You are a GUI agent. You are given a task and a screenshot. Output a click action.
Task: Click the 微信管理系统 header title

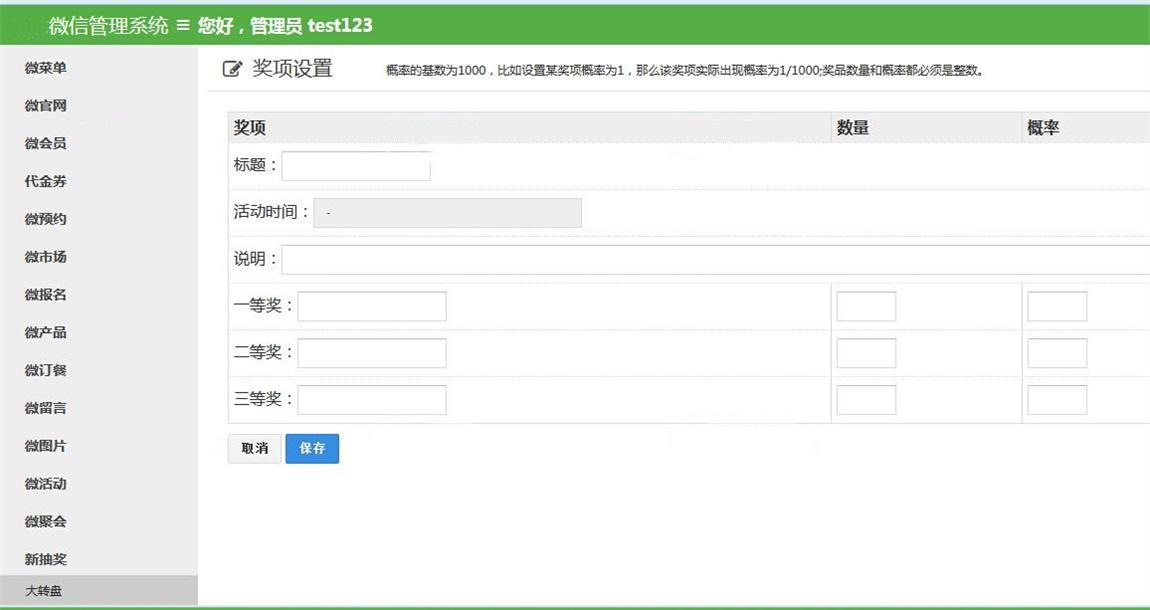click(109, 26)
